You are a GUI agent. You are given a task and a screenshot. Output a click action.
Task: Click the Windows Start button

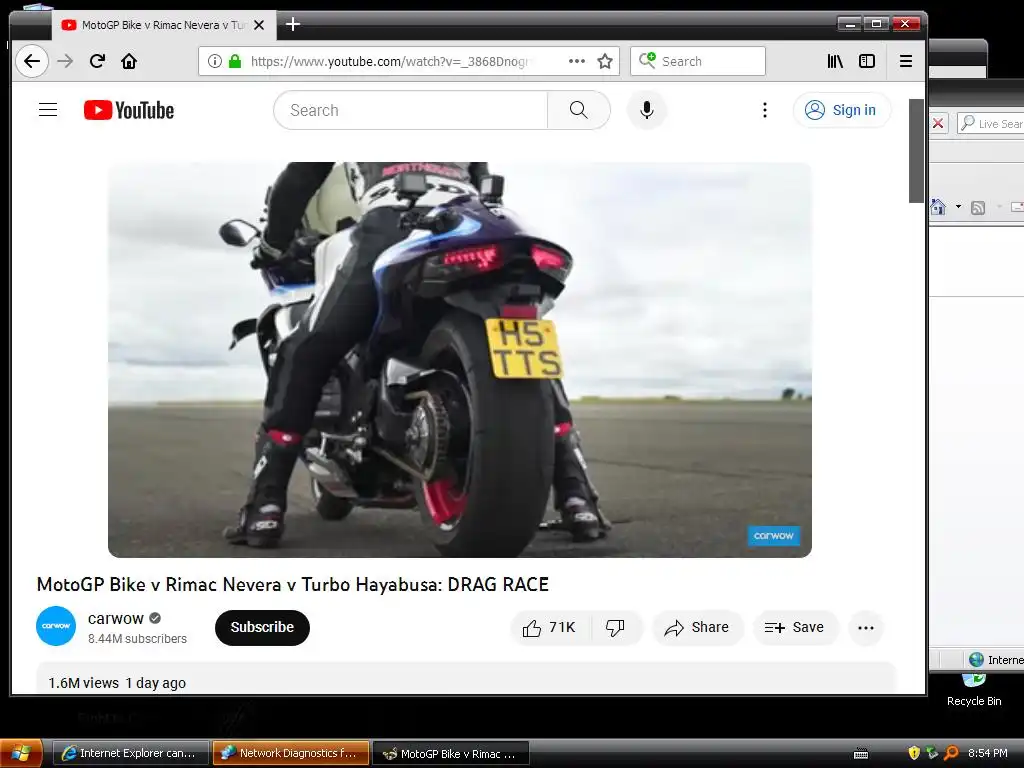(x=22, y=754)
